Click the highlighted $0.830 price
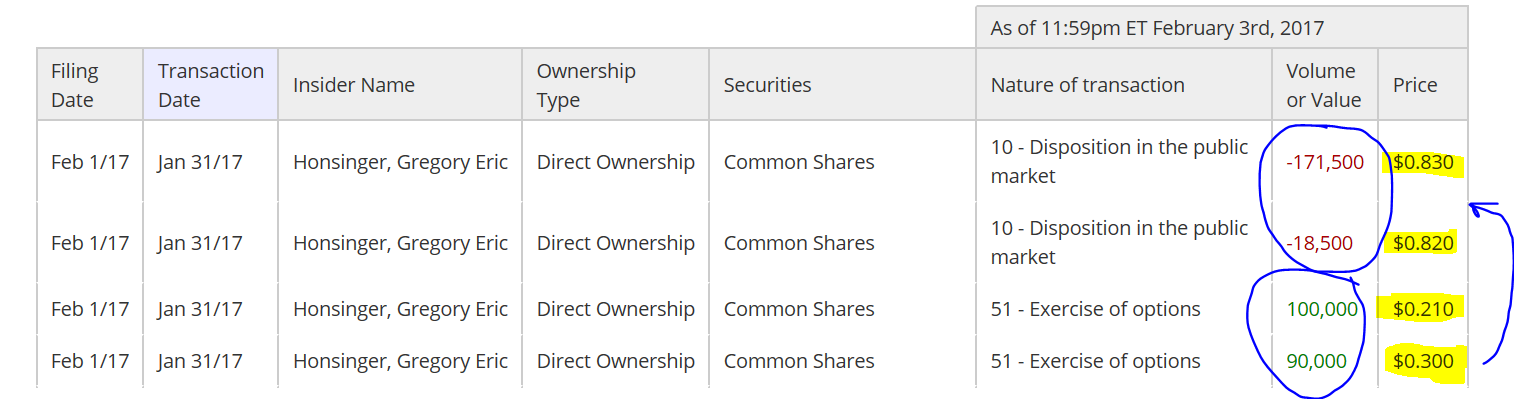This screenshot has height=399, width=1514. click(x=1423, y=163)
